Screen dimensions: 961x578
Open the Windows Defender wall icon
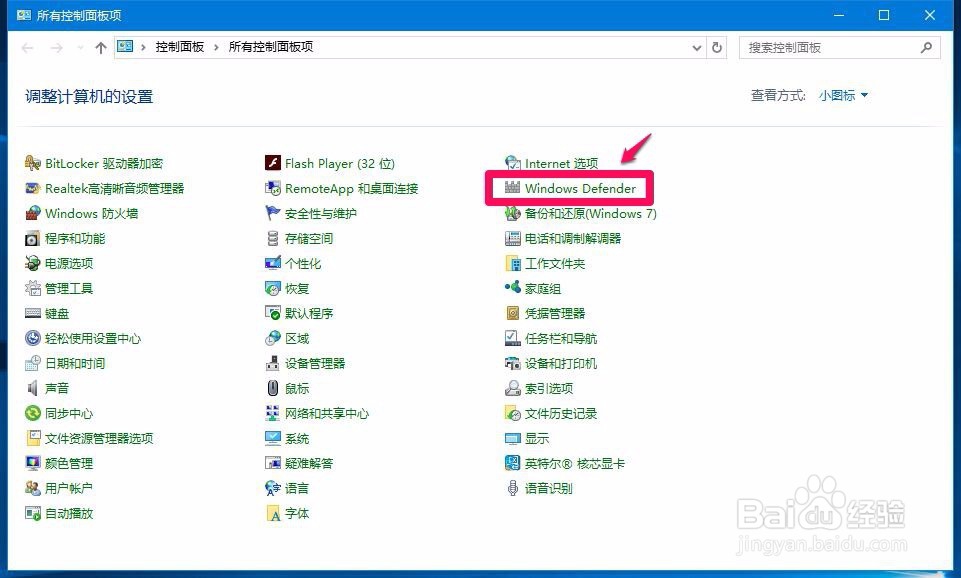point(512,188)
